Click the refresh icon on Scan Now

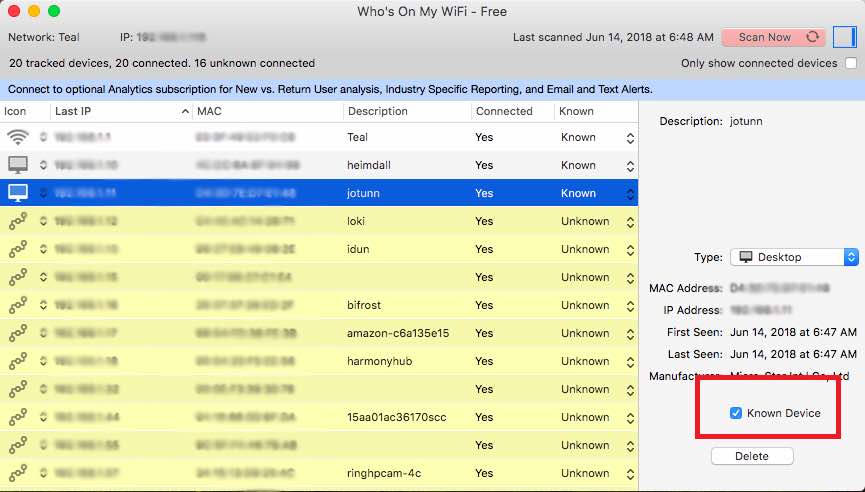tap(812, 37)
